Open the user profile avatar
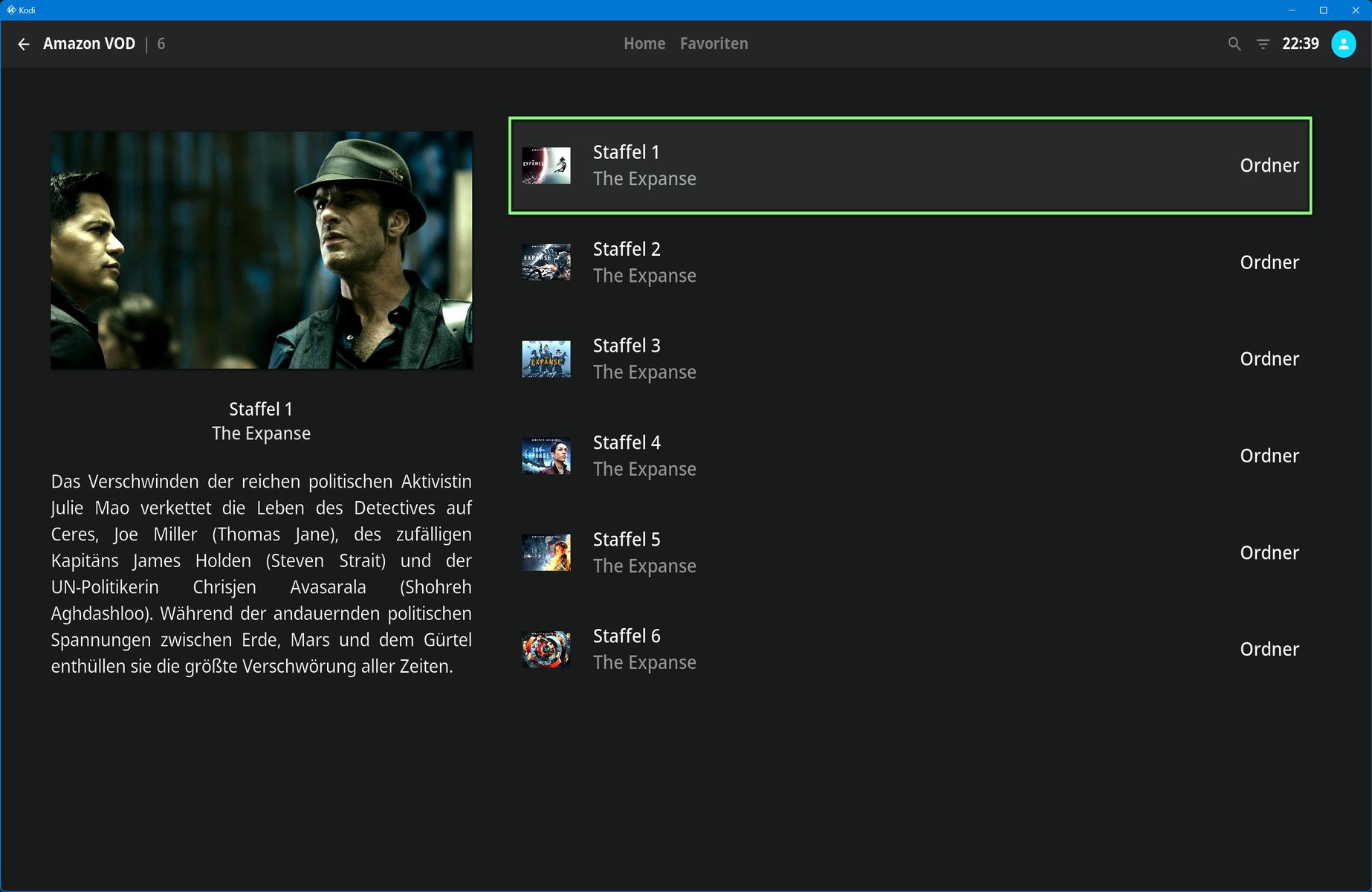Screen dimensions: 1372x892 tap(1344, 44)
